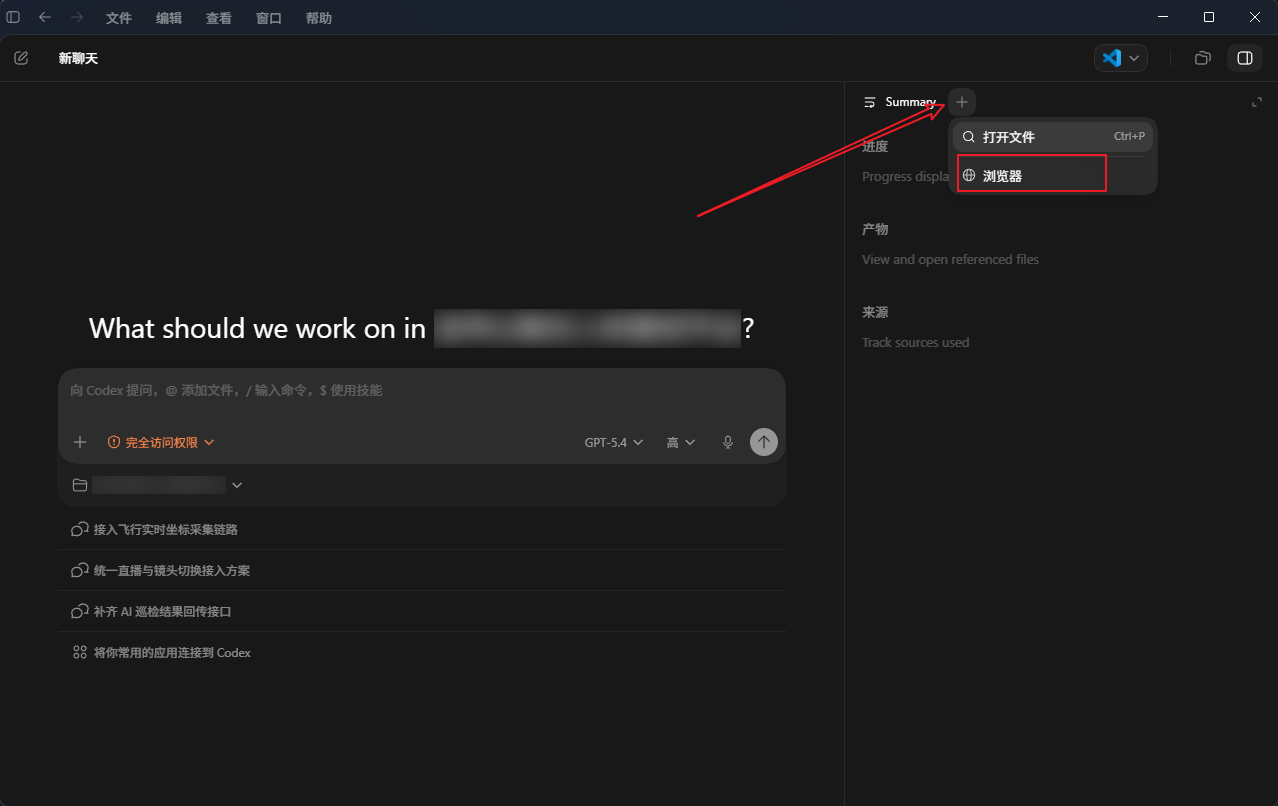Open the 窗口 menu
The height and width of the screenshot is (806, 1278).
point(269,18)
